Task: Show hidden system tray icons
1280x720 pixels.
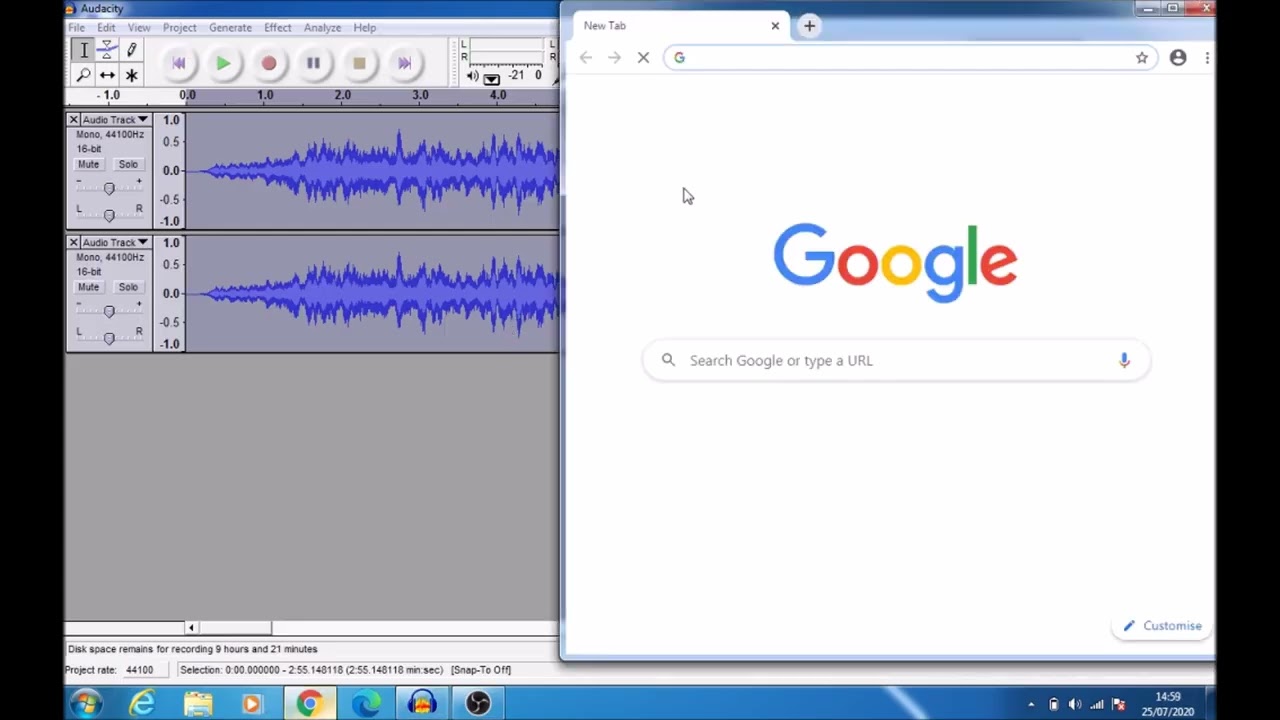Action: pyautogui.click(x=1031, y=705)
